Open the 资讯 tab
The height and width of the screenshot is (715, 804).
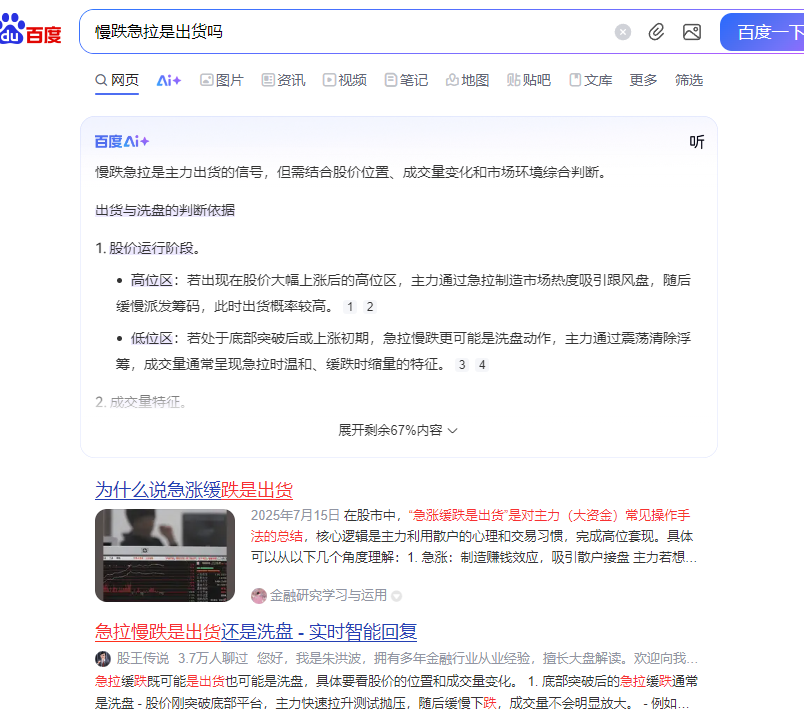[x=283, y=80]
